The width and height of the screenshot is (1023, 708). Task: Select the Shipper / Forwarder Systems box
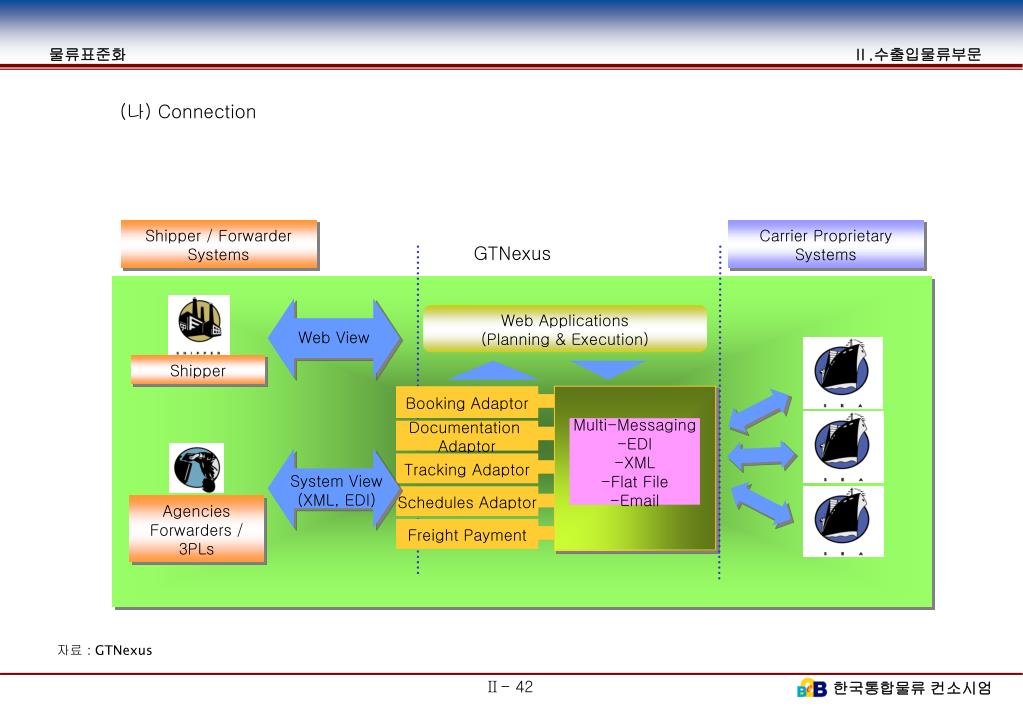(x=219, y=245)
